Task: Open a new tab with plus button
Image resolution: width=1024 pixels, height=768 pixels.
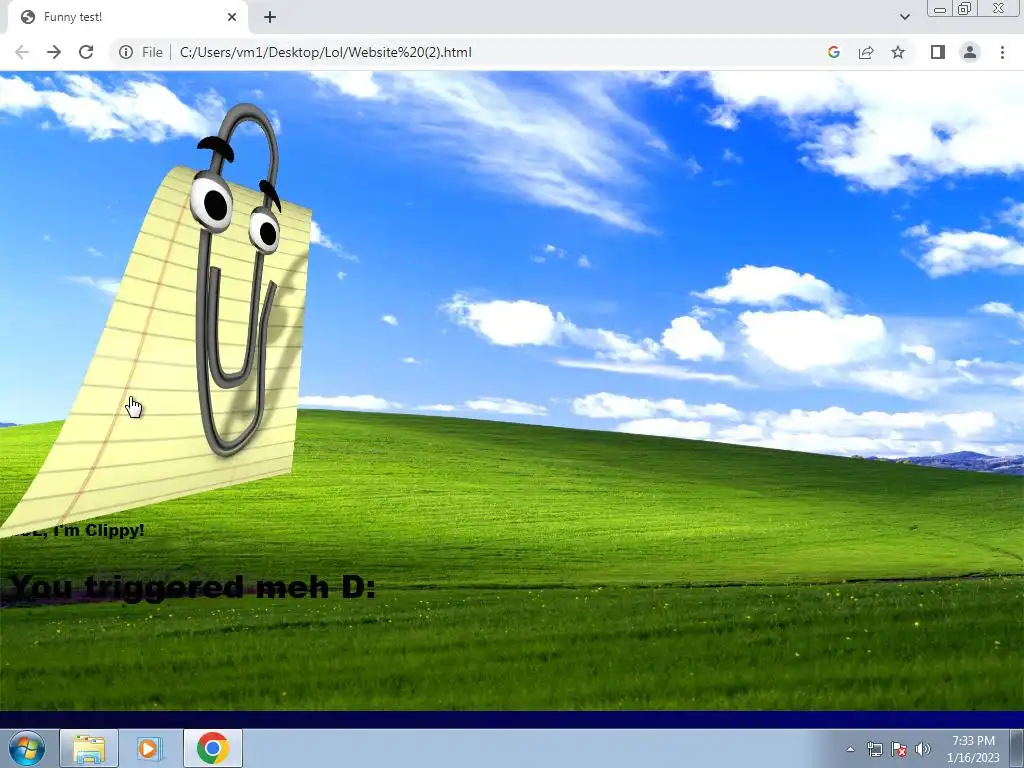Action: pos(270,17)
